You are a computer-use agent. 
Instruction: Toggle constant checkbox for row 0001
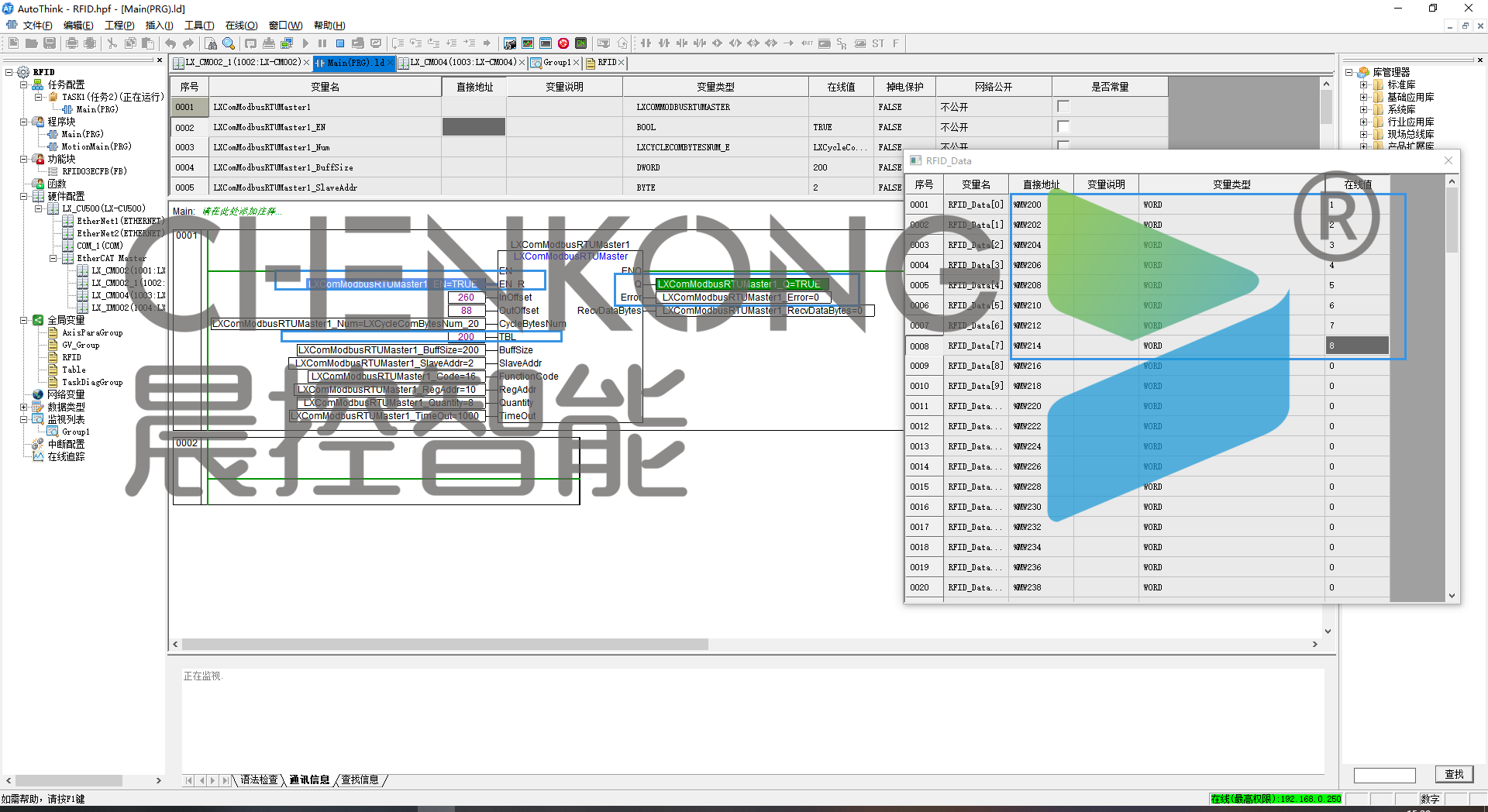tap(1063, 107)
